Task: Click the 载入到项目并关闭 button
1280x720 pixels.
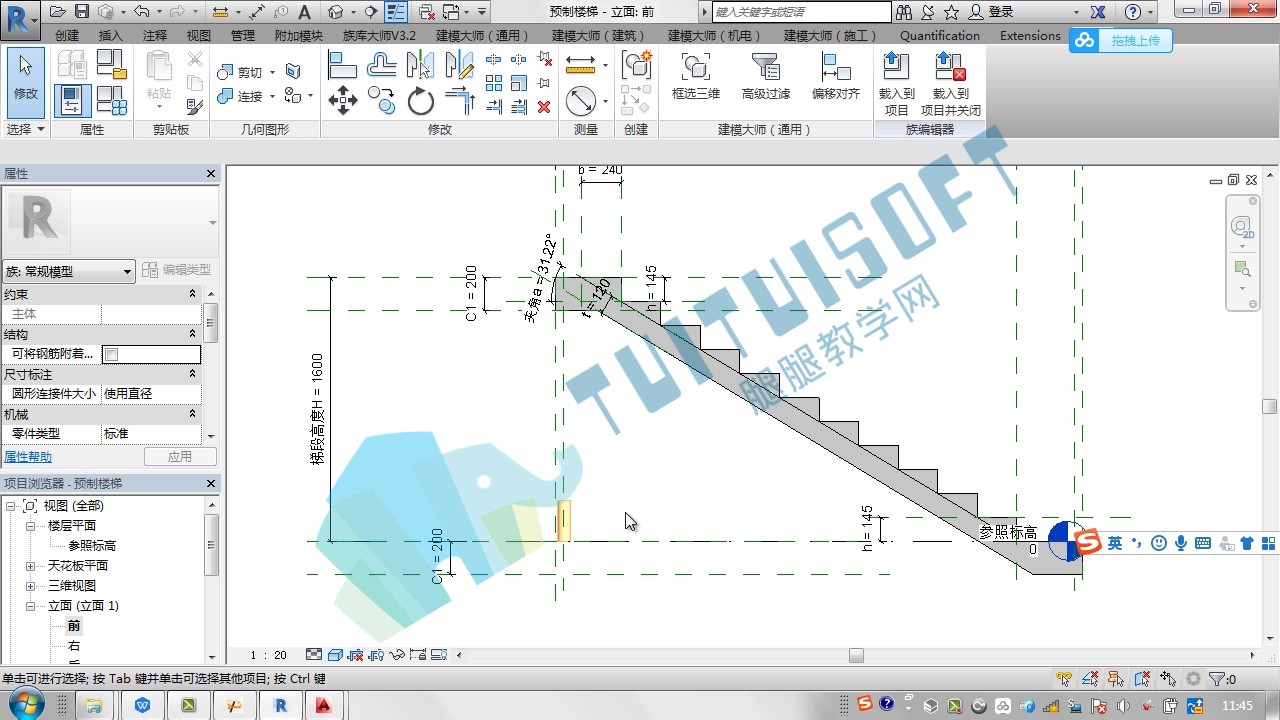Action: pos(951,84)
